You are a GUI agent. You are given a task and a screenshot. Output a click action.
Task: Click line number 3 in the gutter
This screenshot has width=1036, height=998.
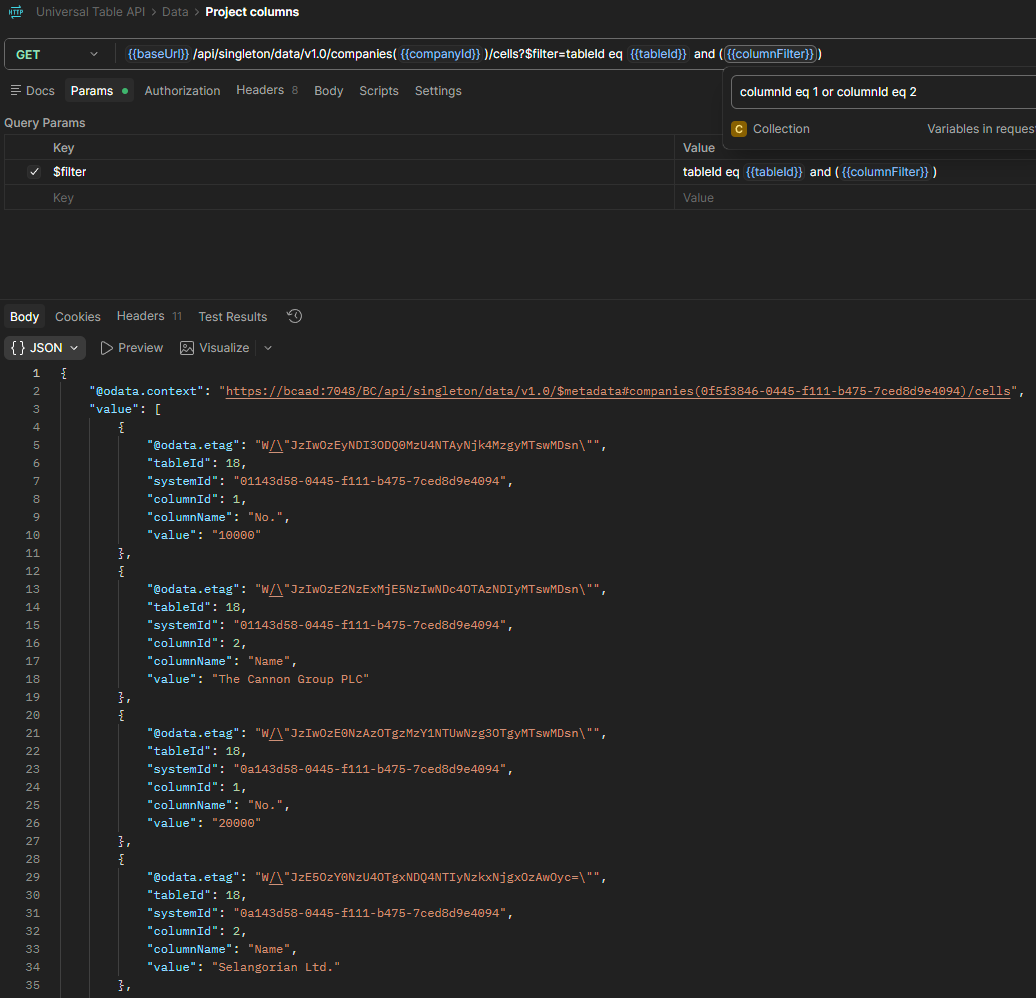click(36, 409)
